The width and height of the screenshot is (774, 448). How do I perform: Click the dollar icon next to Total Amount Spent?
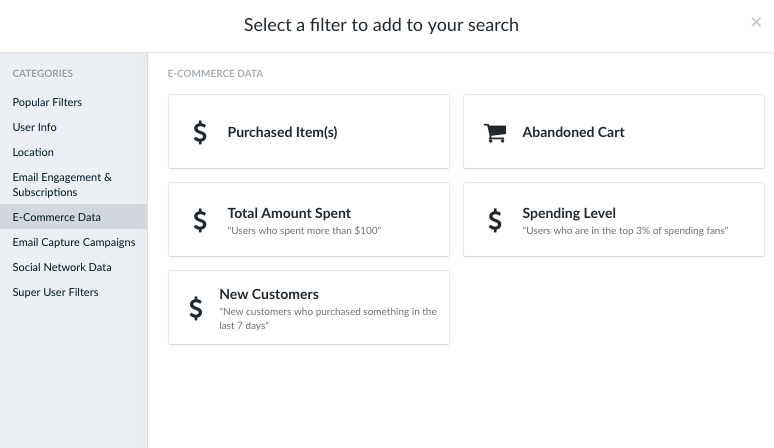200,220
